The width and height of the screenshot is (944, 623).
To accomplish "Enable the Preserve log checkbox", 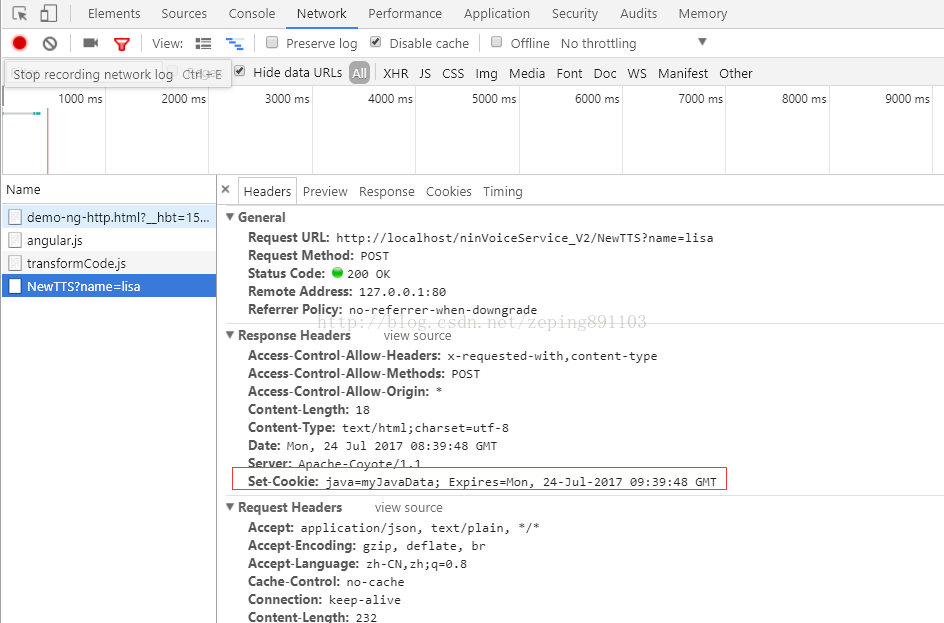I will click(x=272, y=42).
